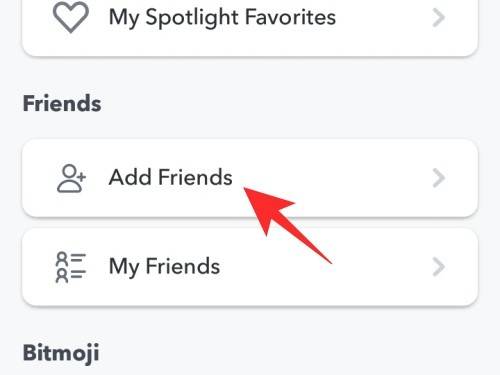
Task: Click the list lines in My Friends icon
Action: point(79,266)
